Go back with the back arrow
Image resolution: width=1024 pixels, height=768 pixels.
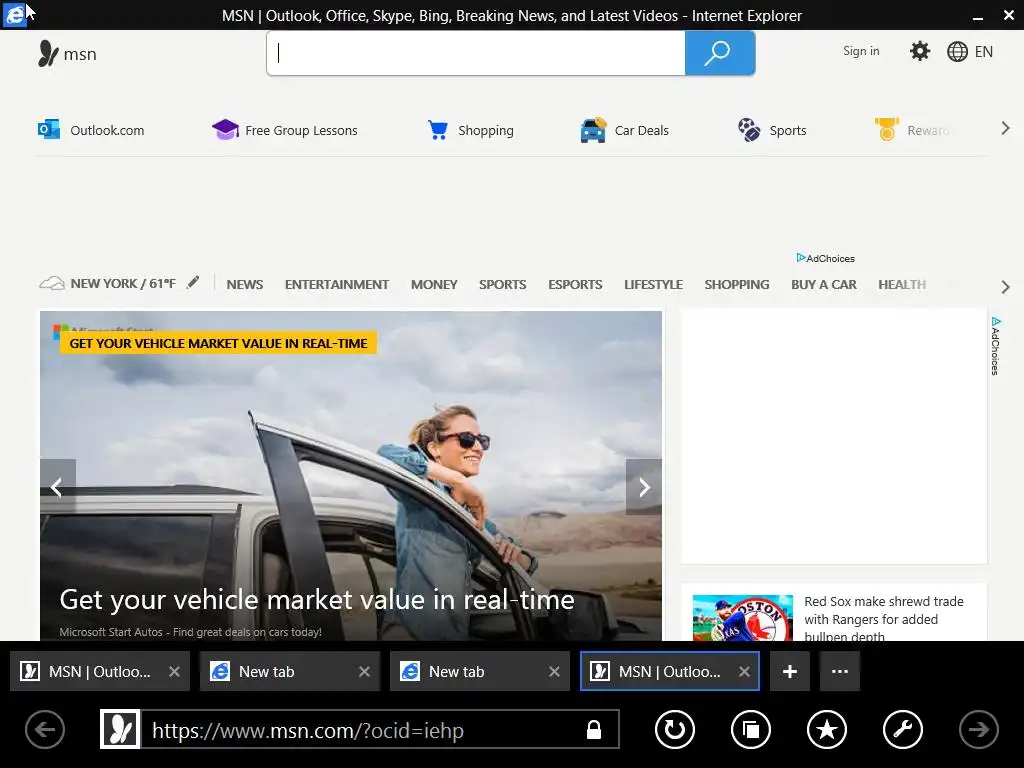pos(45,729)
